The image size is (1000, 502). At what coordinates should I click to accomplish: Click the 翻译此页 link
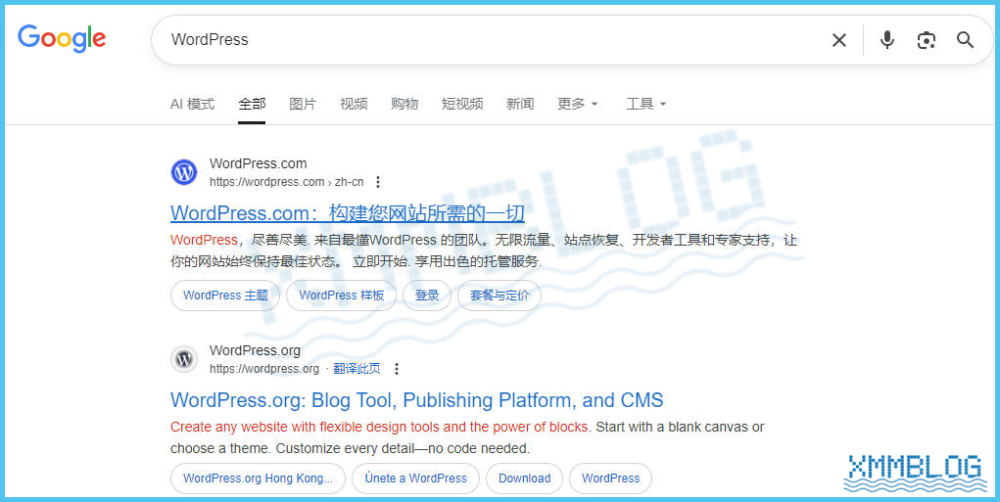point(357,369)
